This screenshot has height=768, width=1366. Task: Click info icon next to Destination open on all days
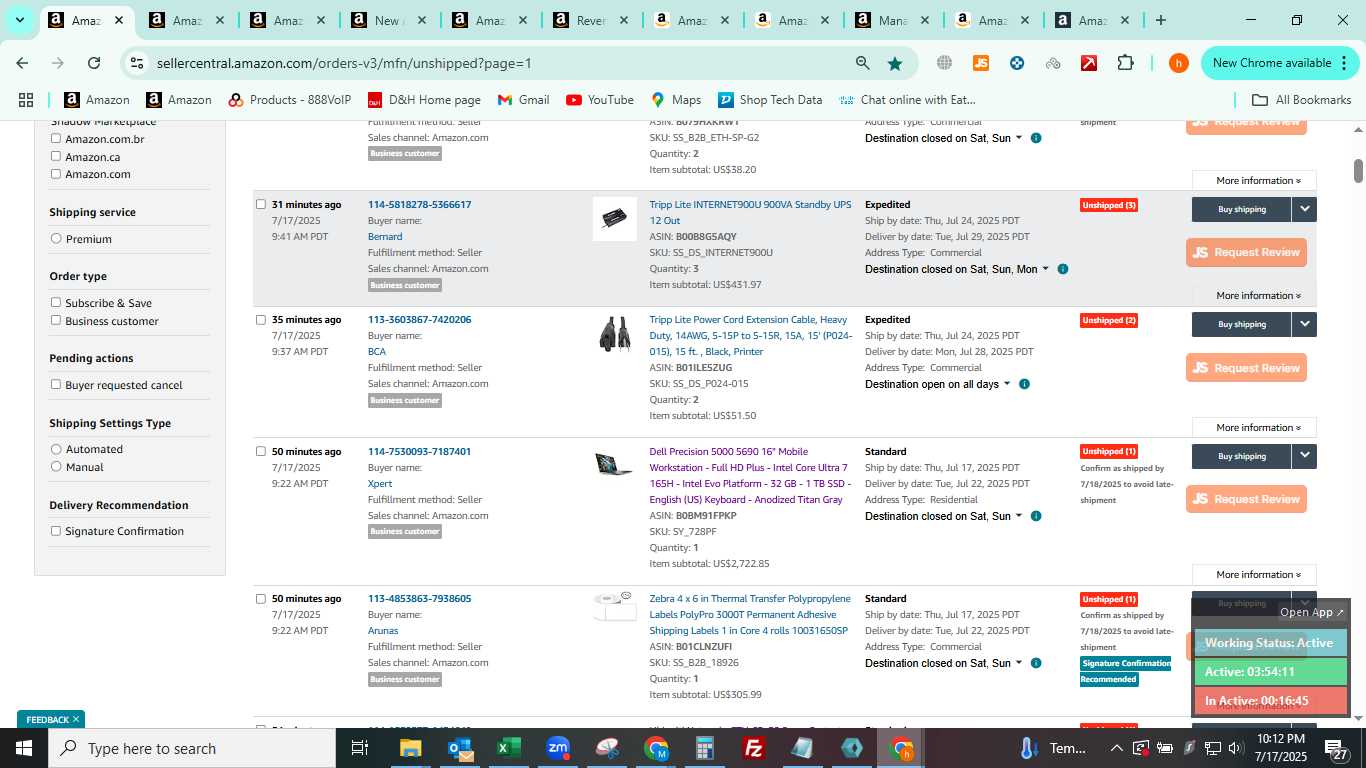[1024, 384]
